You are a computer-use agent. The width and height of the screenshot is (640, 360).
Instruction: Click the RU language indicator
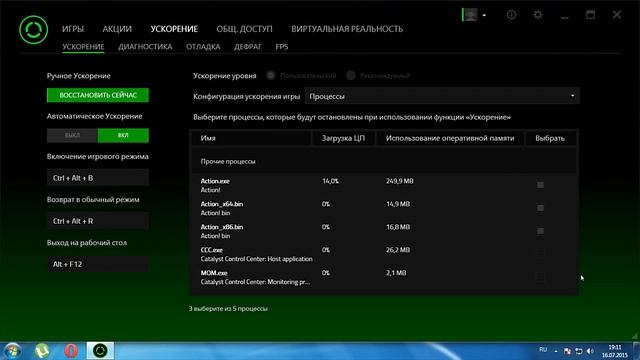[x=543, y=350]
